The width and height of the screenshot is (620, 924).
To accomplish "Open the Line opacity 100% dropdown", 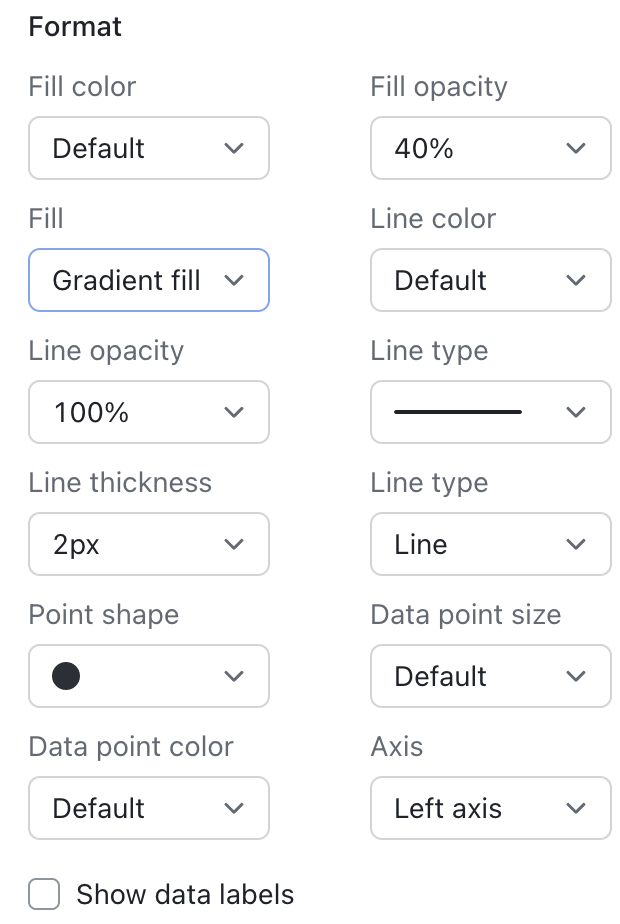I will pyautogui.click(x=148, y=412).
